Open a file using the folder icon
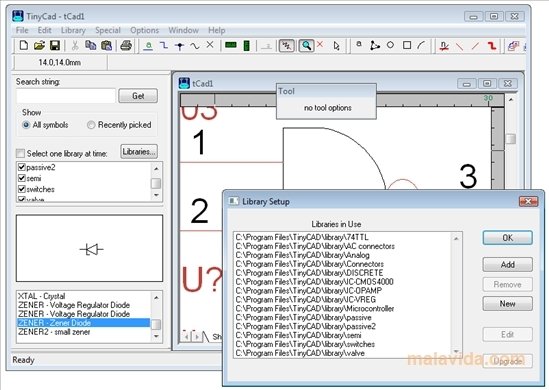Screen dimensions: 549x390 pyautogui.click(x=39, y=46)
